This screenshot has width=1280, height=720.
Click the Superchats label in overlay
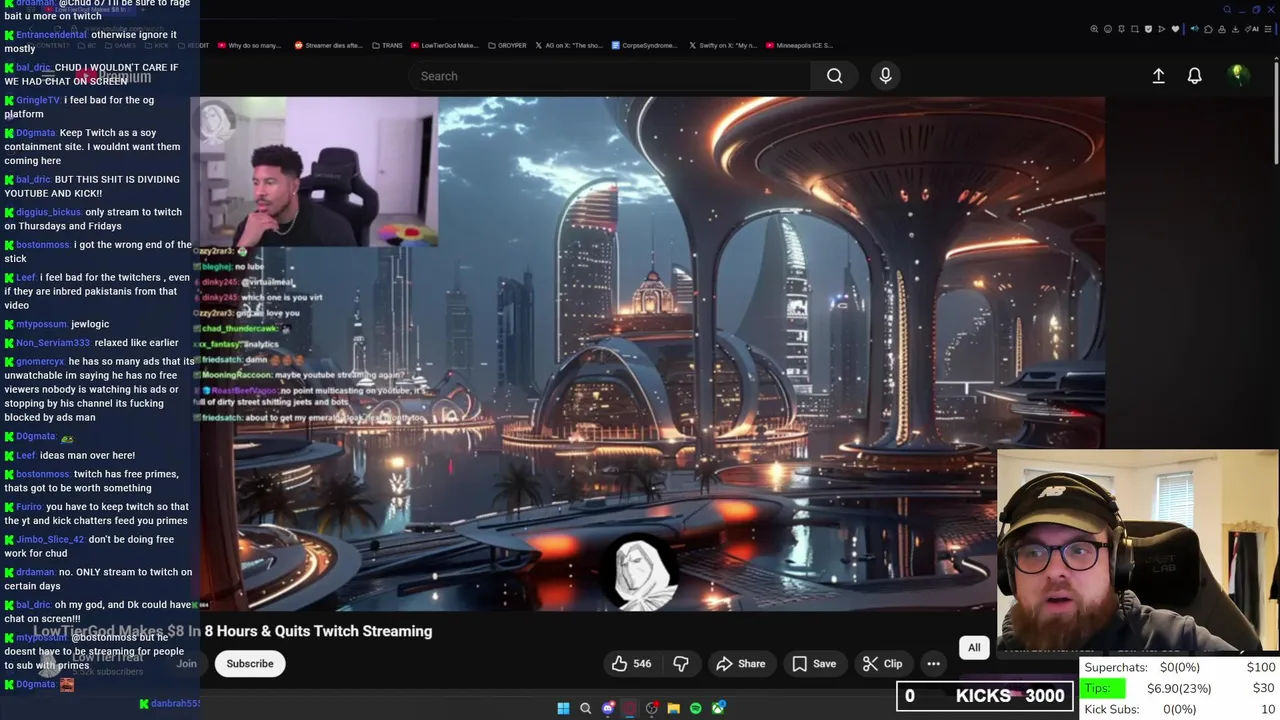click(x=1116, y=667)
